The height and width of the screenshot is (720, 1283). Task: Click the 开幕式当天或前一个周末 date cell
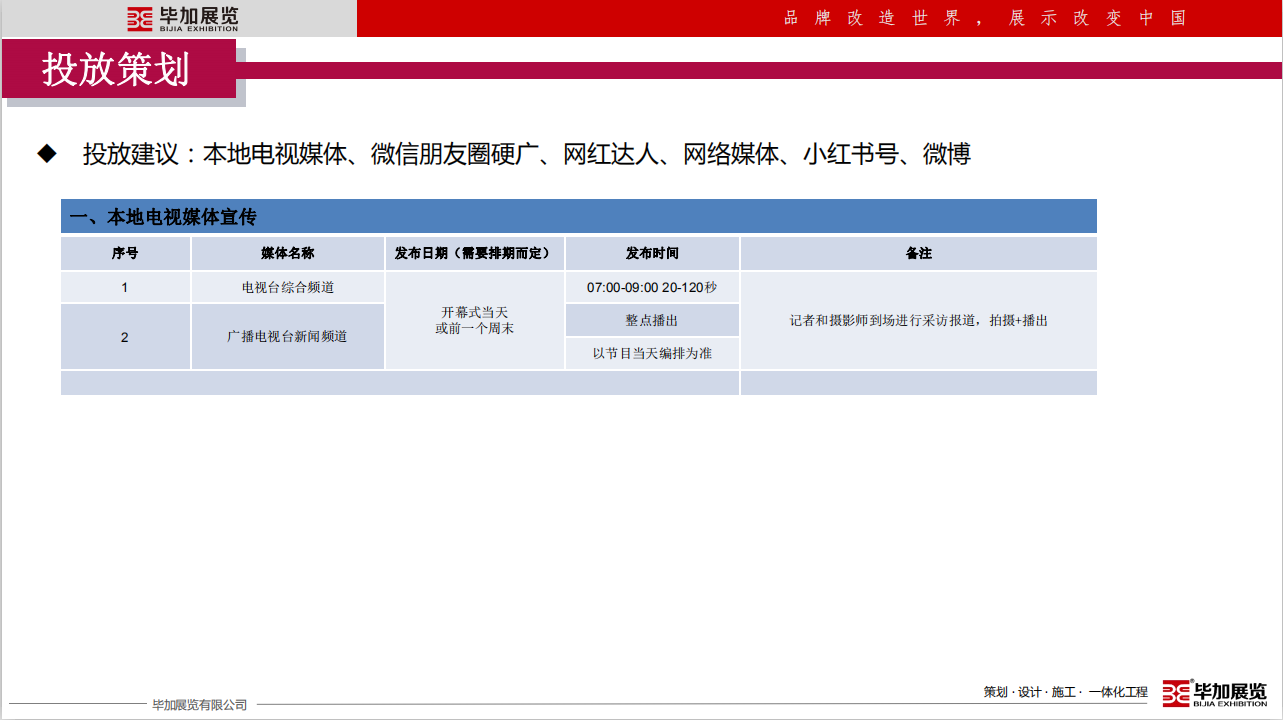click(x=474, y=320)
